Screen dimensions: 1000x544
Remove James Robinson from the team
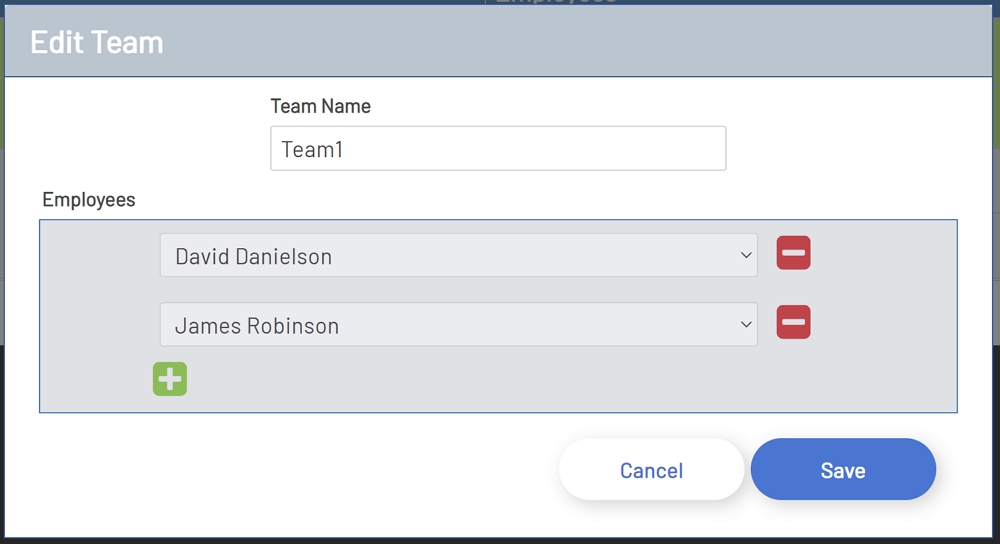[x=793, y=323]
